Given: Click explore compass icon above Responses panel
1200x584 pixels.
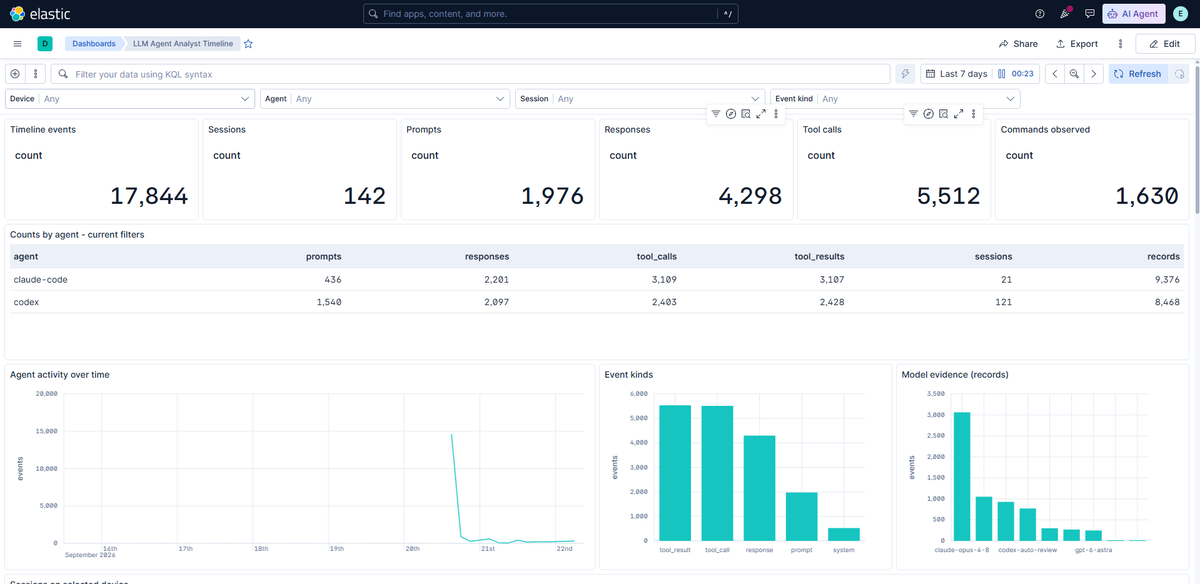Looking at the screenshot, I should point(731,114).
